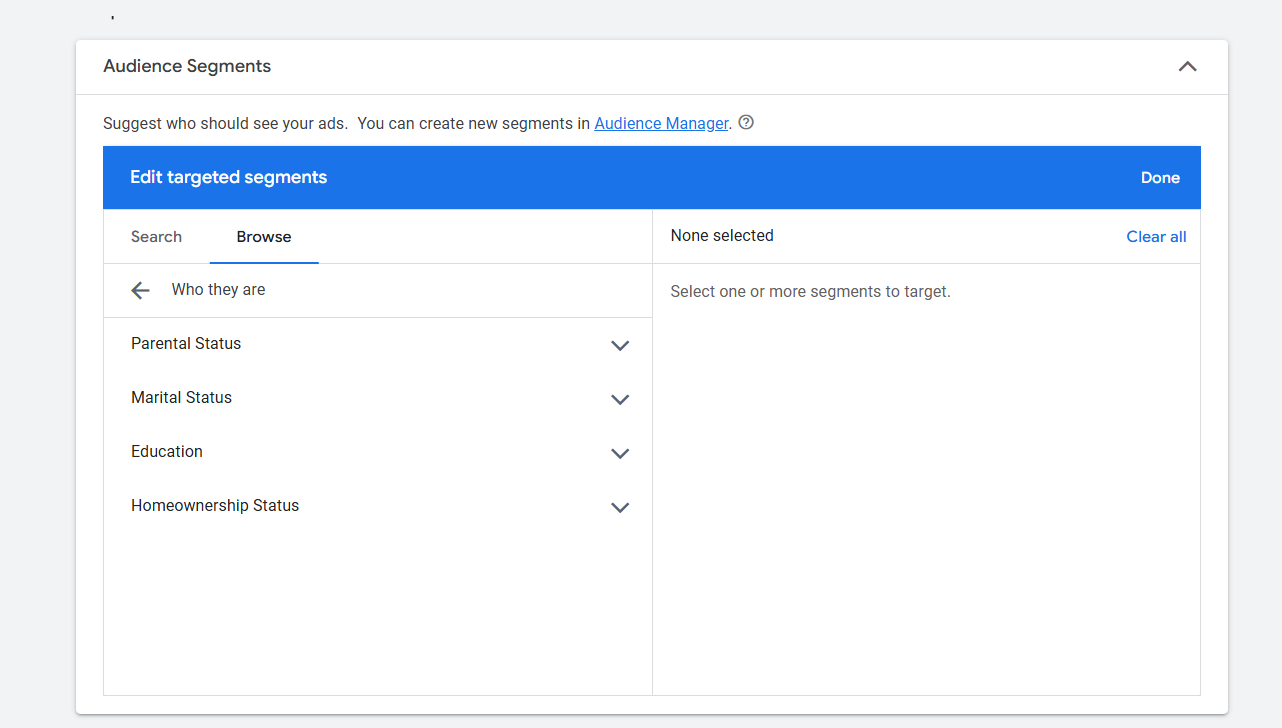Click the 'None selected' panel header text
The image size is (1282, 728).
(x=722, y=236)
